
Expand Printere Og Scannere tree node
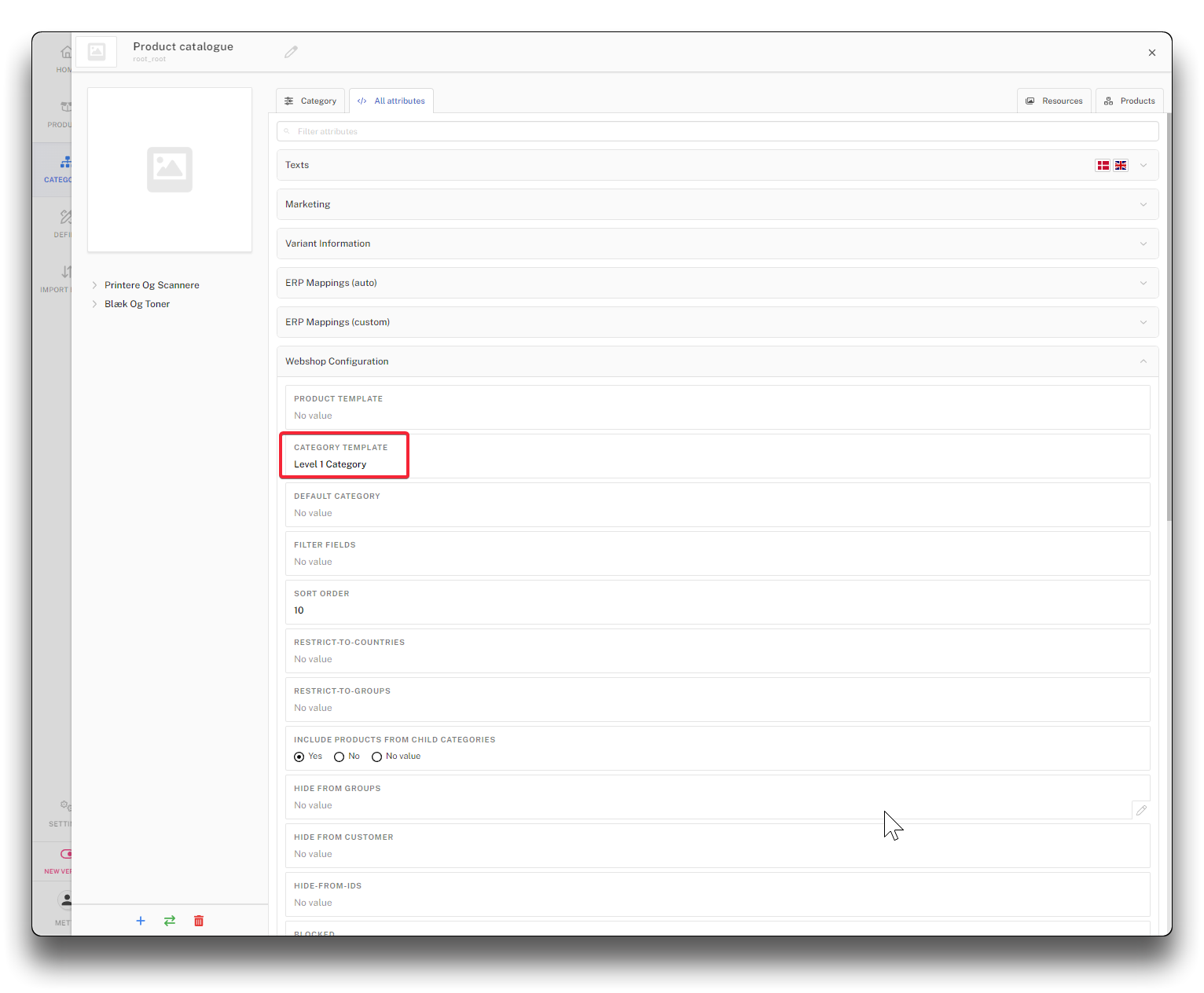click(x=94, y=285)
